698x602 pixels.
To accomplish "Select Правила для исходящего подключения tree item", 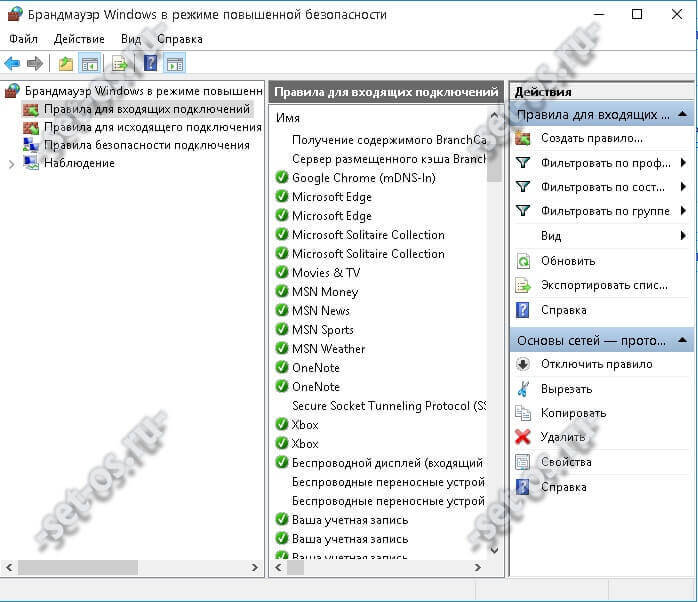I will click(x=153, y=127).
